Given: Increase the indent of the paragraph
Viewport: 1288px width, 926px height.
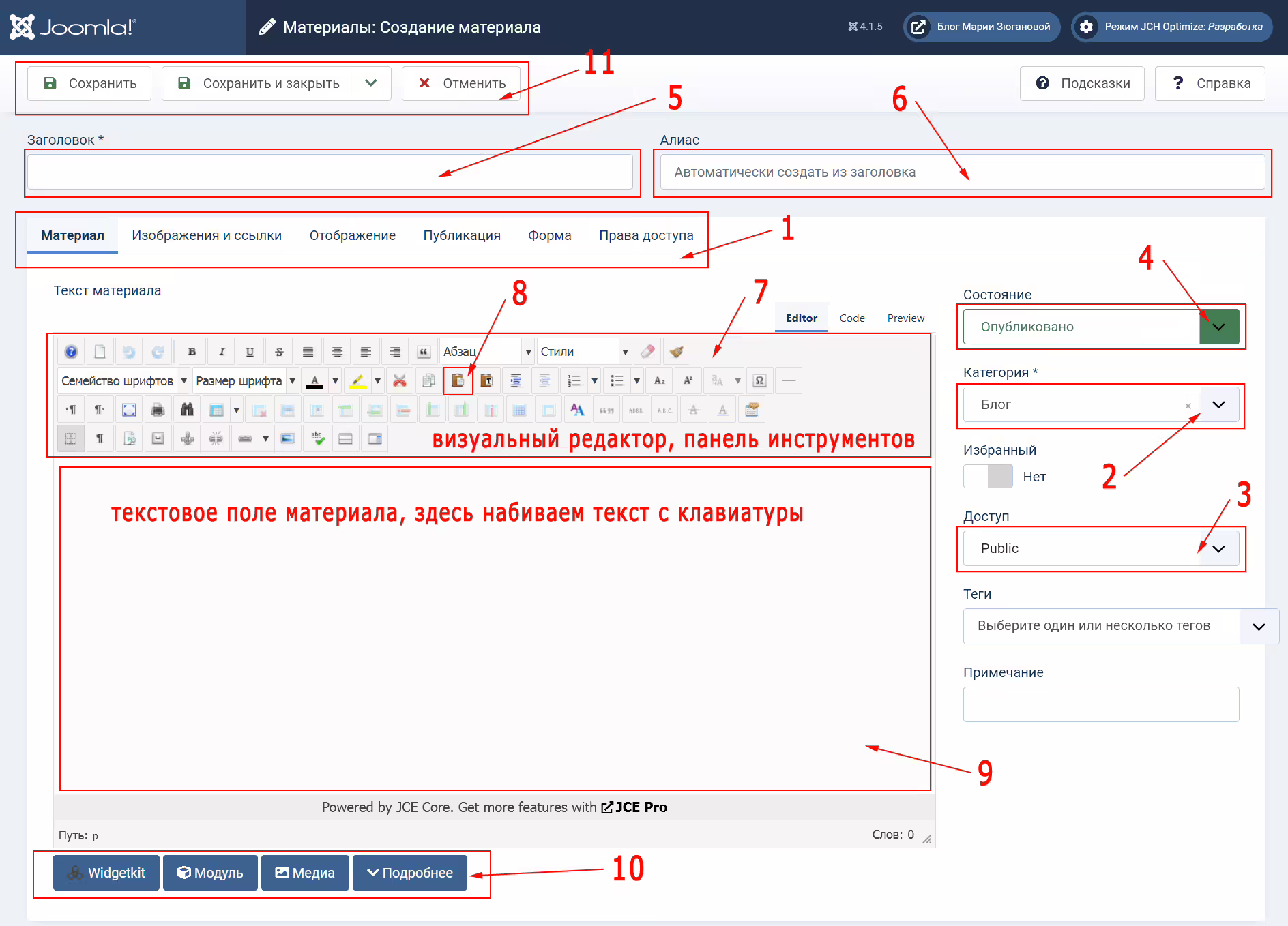Looking at the screenshot, I should click(x=516, y=380).
